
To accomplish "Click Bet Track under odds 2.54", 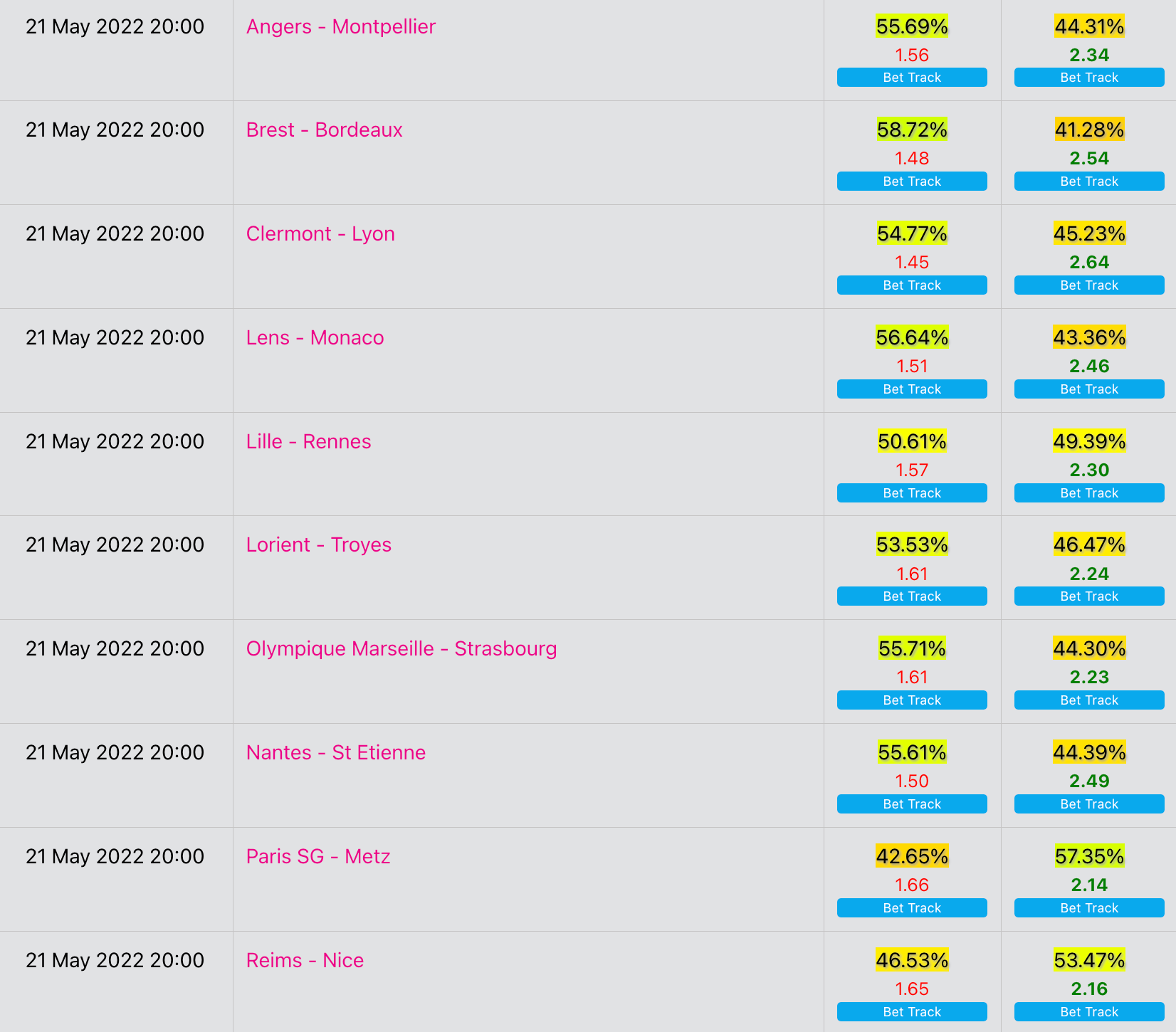I will click(x=1089, y=181).
